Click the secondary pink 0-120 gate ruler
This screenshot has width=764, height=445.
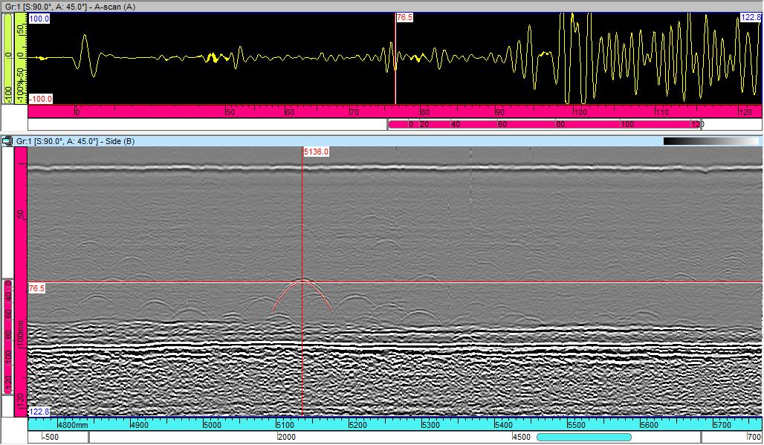[x=545, y=125]
